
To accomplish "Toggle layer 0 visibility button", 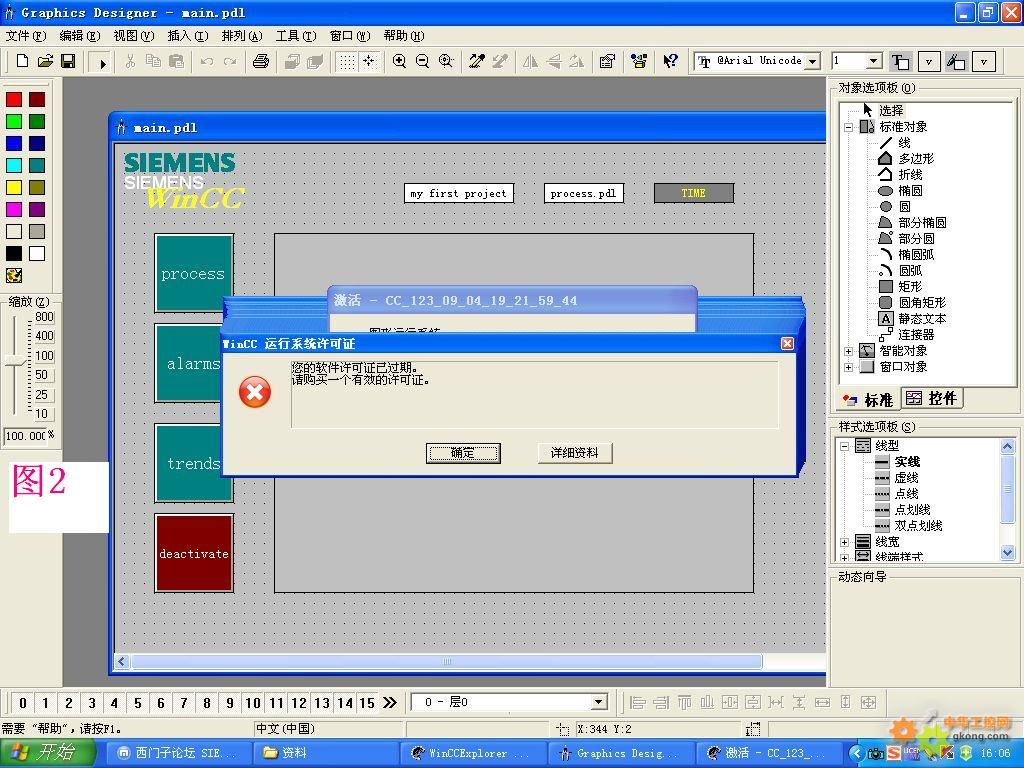I will point(23,703).
